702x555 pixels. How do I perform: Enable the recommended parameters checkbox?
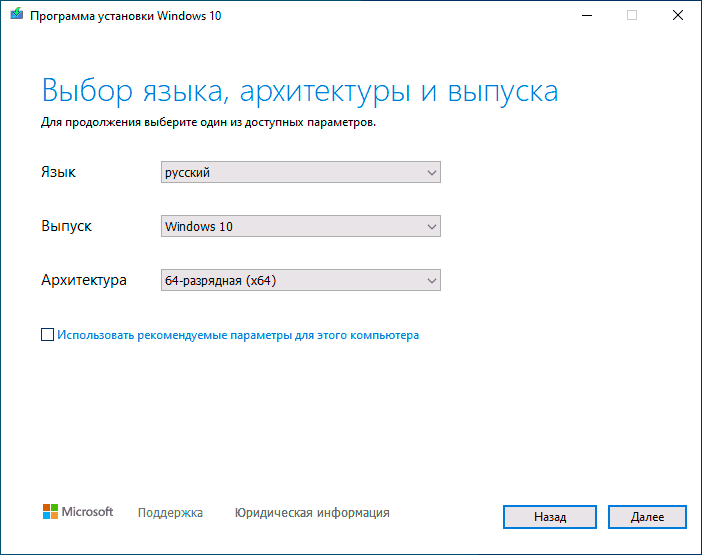pyautogui.click(x=48, y=336)
